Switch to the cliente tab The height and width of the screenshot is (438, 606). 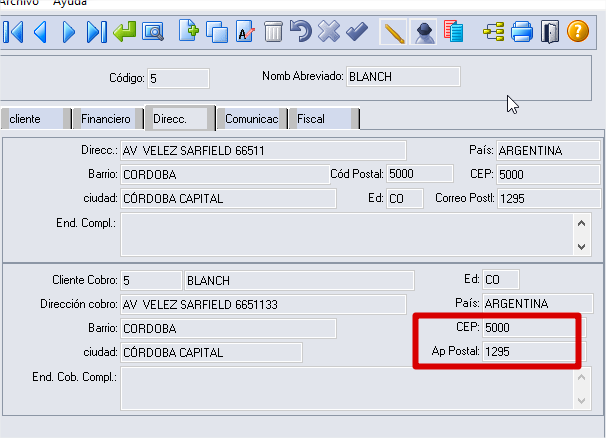(x=36, y=119)
